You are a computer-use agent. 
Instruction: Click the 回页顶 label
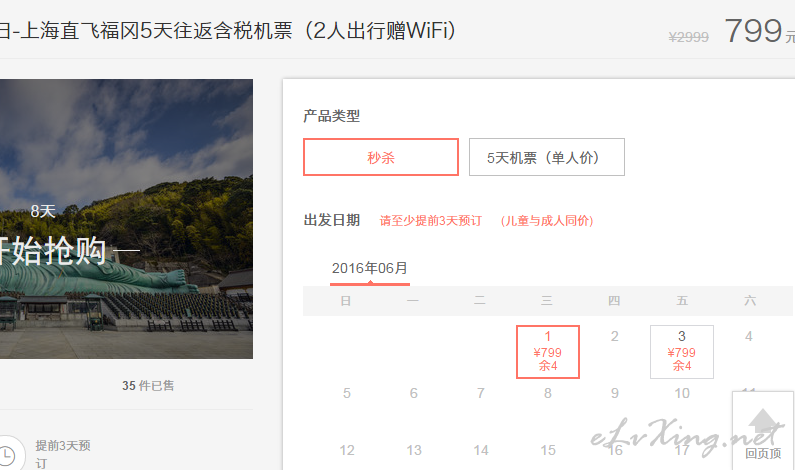763,453
